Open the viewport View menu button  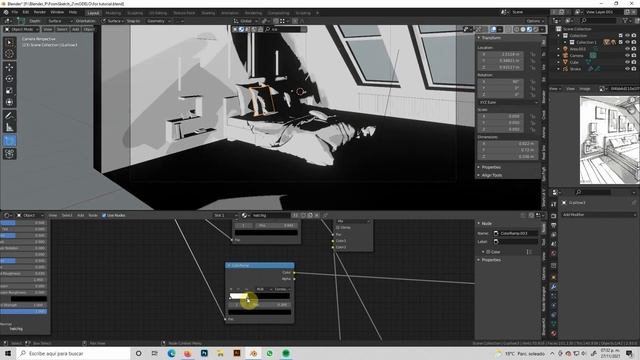48,29
